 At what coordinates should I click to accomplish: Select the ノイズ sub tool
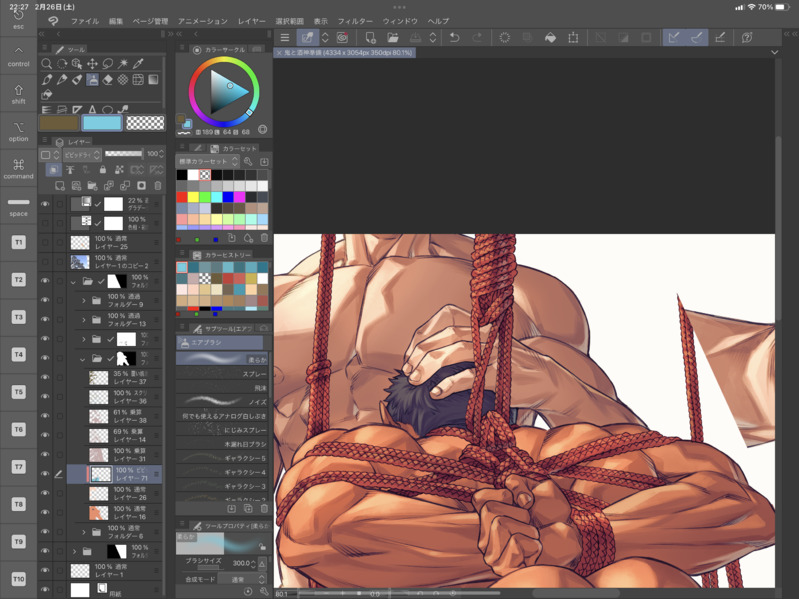click(222, 401)
